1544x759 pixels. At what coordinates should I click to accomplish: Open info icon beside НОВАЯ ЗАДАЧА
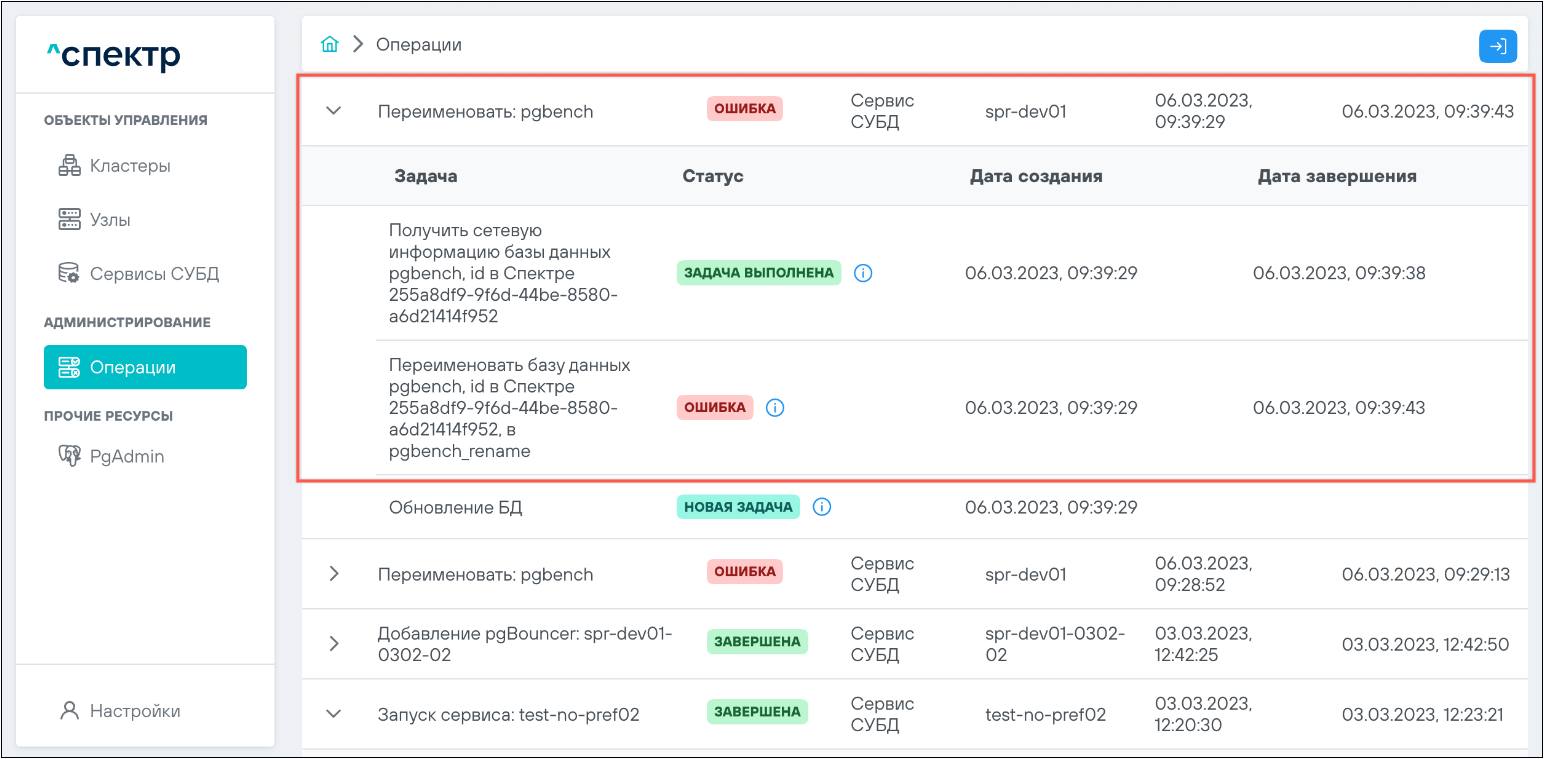tap(822, 507)
